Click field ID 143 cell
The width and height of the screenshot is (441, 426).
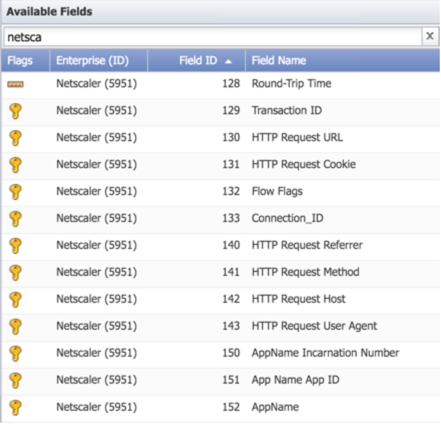coord(231,326)
